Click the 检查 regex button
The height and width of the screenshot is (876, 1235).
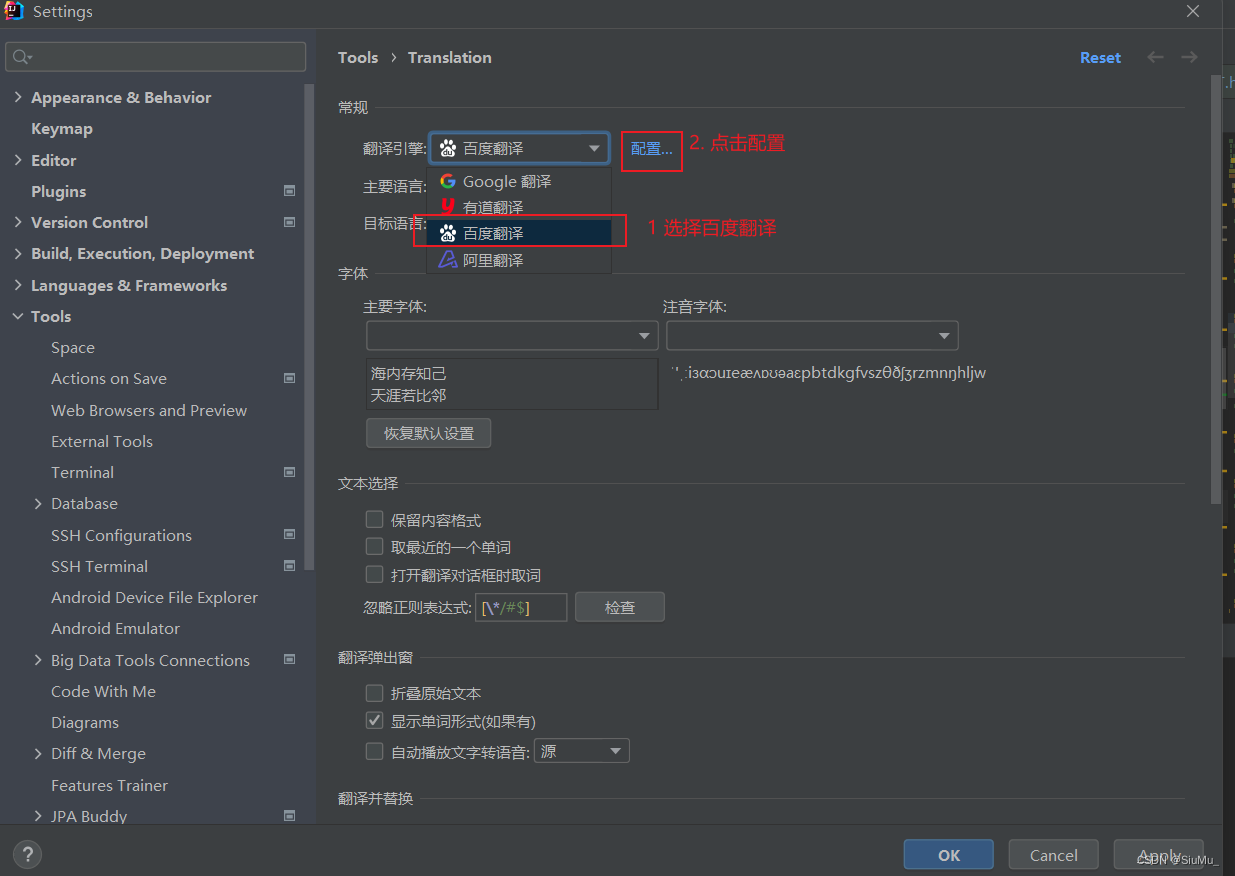(620, 607)
